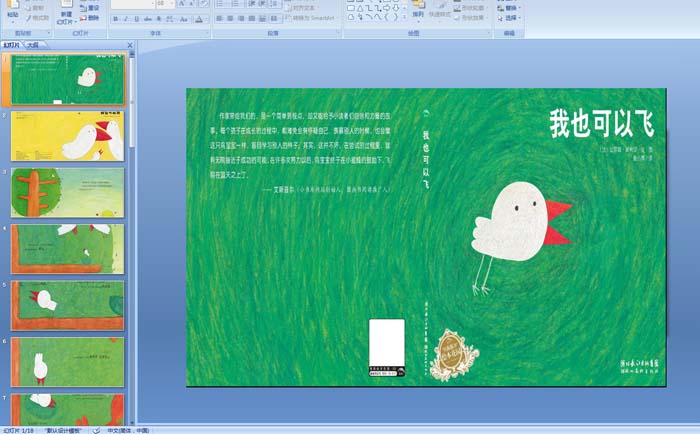The image size is (700, 434).
Task: Select the Down Arrow shape
Action: [x=396, y=8]
